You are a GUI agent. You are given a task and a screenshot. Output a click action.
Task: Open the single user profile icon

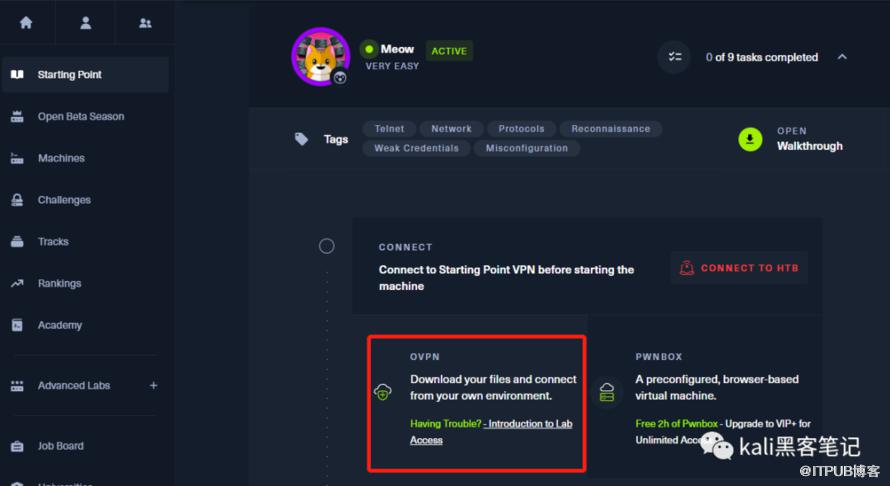[x=86, y=23]
